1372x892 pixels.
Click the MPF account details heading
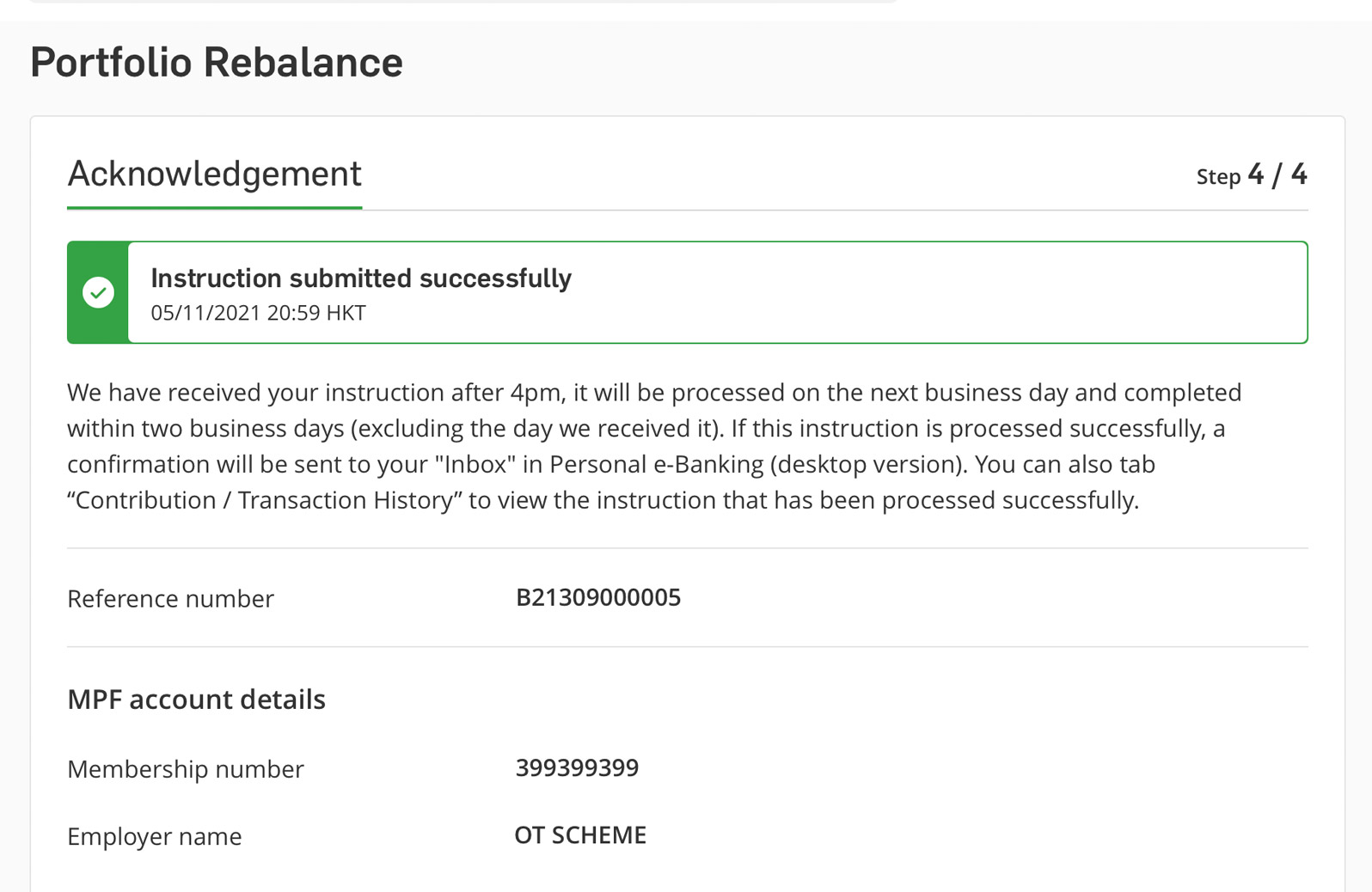(196, 700)
